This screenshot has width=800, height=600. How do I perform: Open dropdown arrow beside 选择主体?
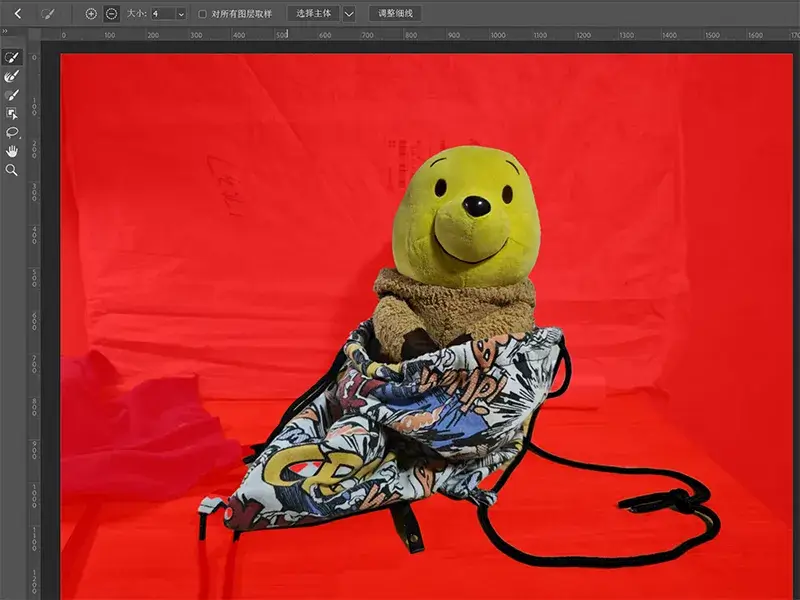click(x=349, y=14)
